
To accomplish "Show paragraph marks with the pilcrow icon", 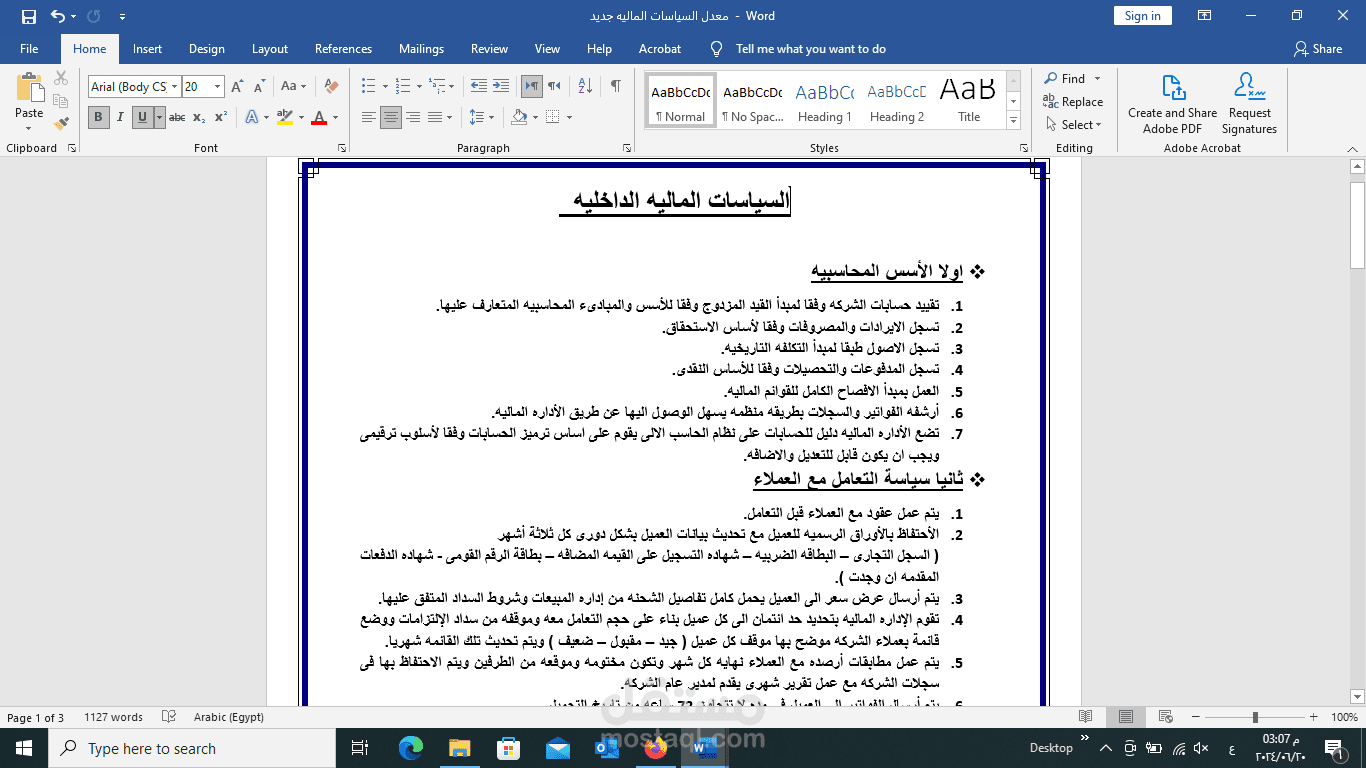I will pyautogui.click(x=616, y=87).
